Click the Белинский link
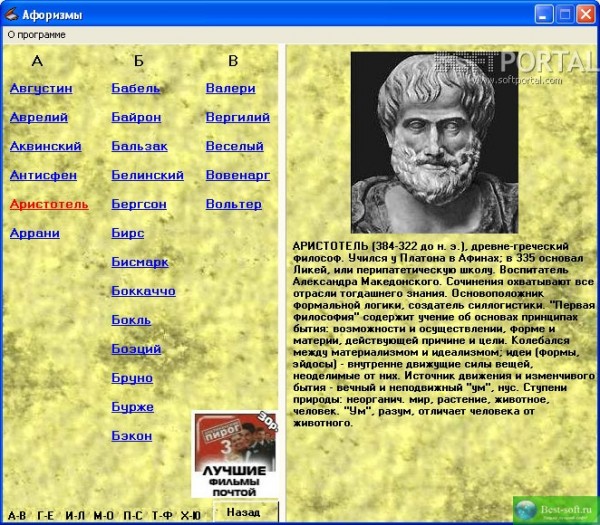Screen dimensions: 600x525 [148, 176]
